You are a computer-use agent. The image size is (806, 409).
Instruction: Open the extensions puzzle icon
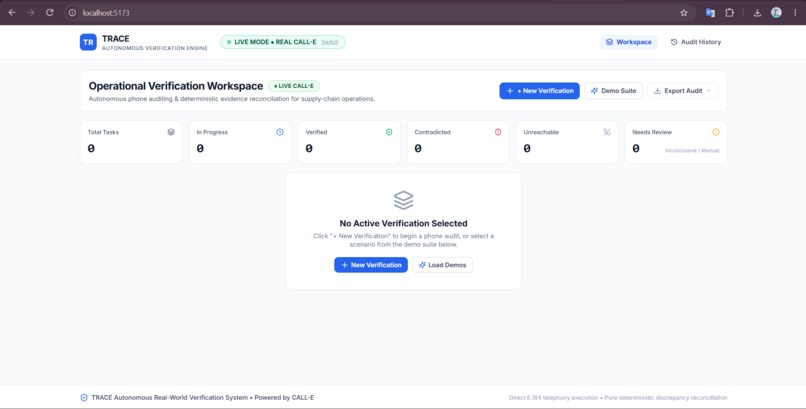(729, 13)
